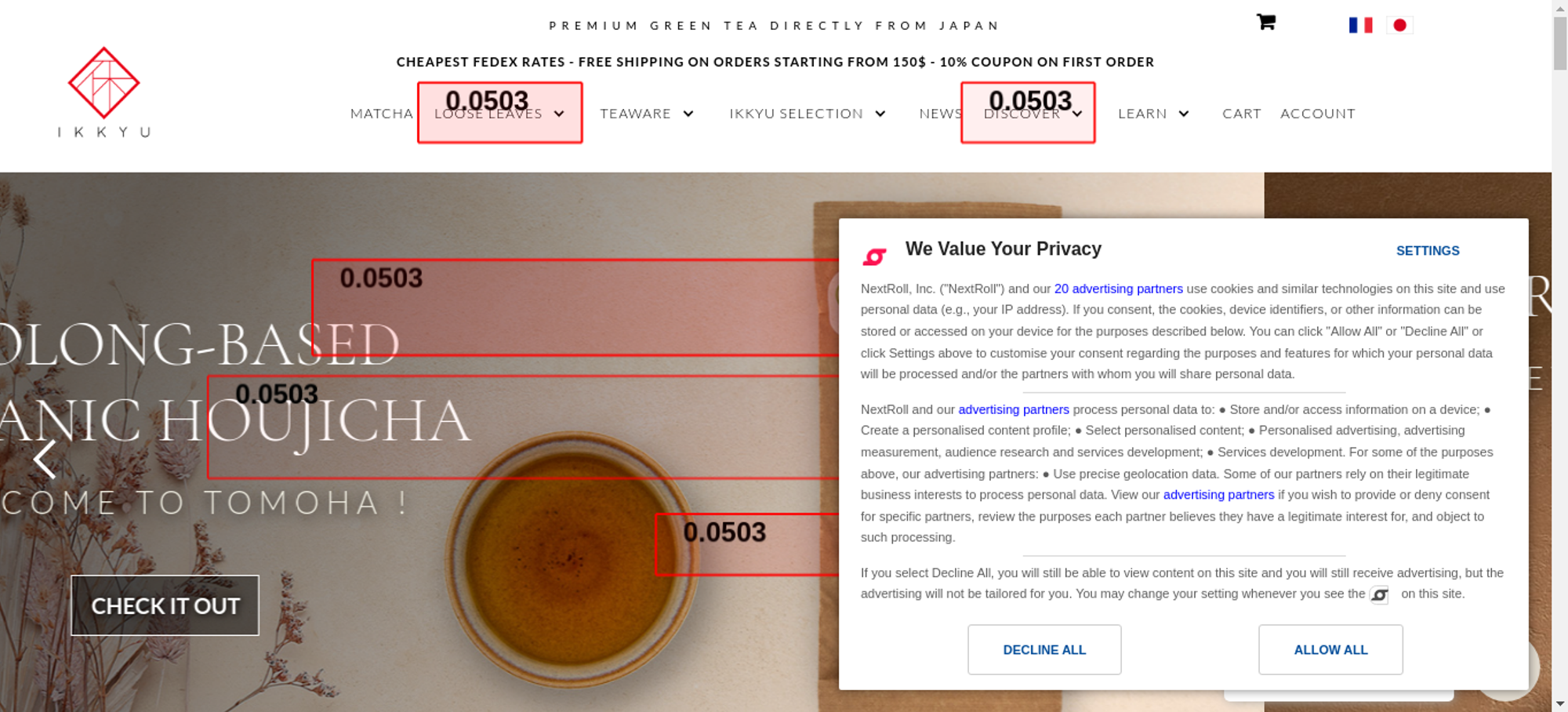Expand the Ikkyu Selection dropdown
This screenshot has height=712, width=1568.
point(880,114)
